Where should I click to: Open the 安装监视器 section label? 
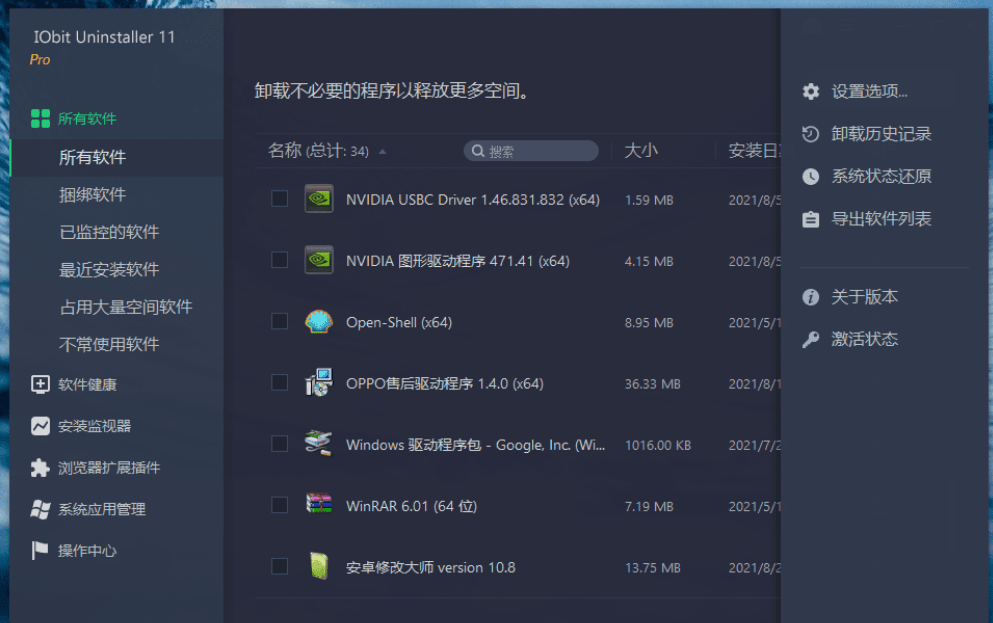click(94, 426)
